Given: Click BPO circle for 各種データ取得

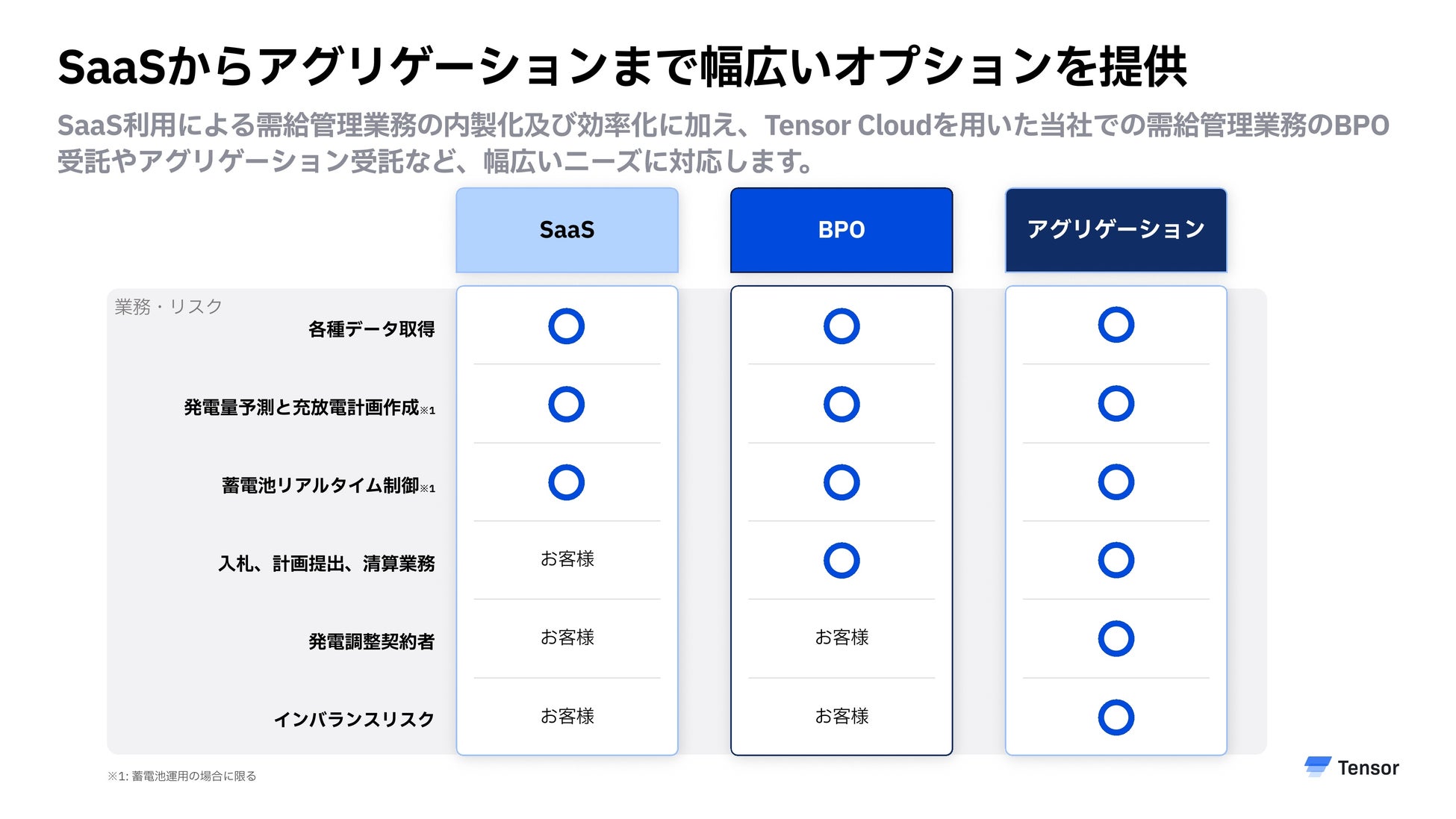Looking at the screenshot, I should 841,326.
